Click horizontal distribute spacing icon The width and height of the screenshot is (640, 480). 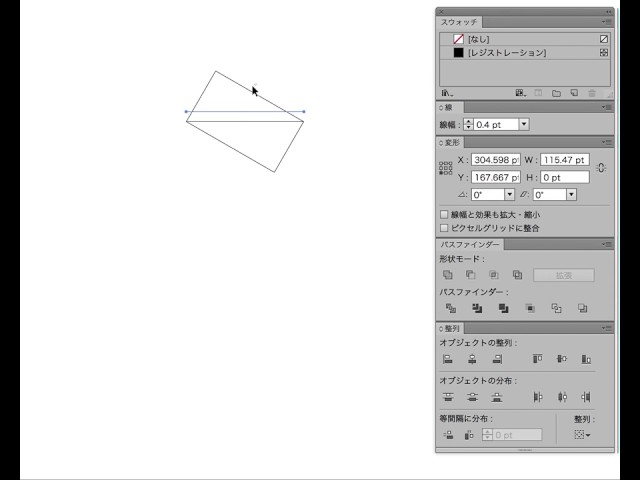(469, 435)
